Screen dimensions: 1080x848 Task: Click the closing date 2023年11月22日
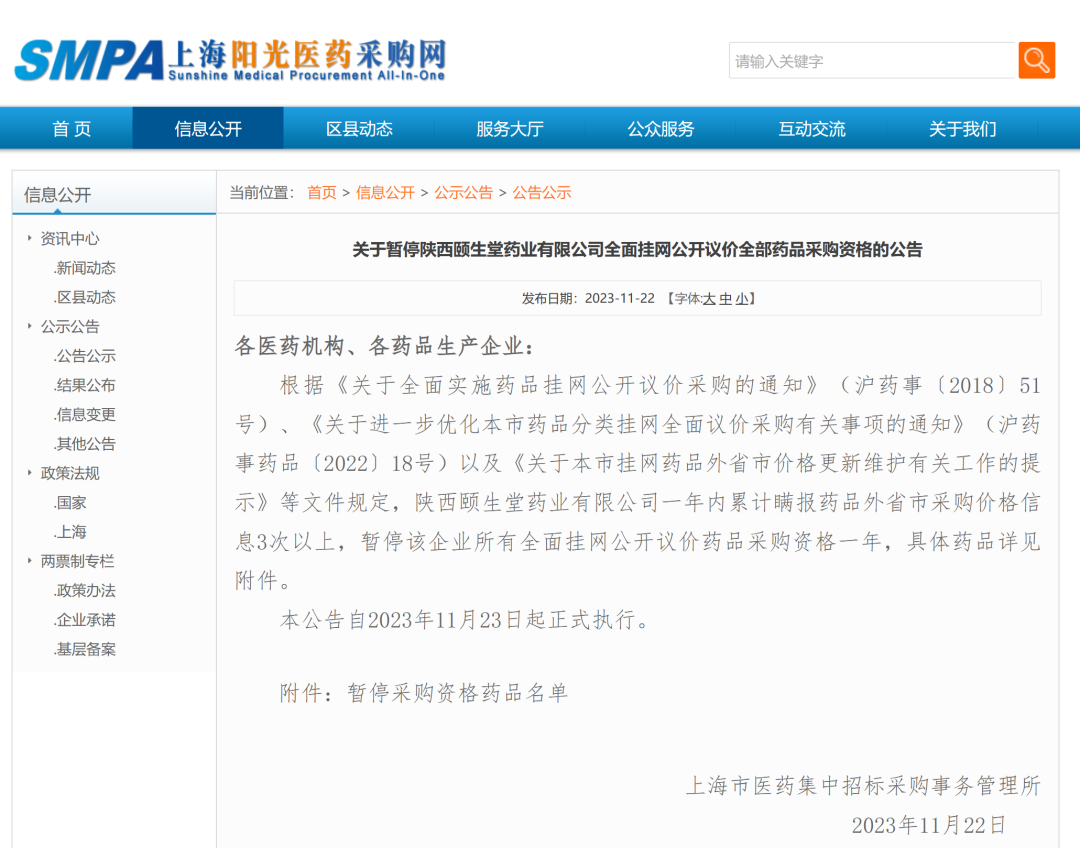928,825
